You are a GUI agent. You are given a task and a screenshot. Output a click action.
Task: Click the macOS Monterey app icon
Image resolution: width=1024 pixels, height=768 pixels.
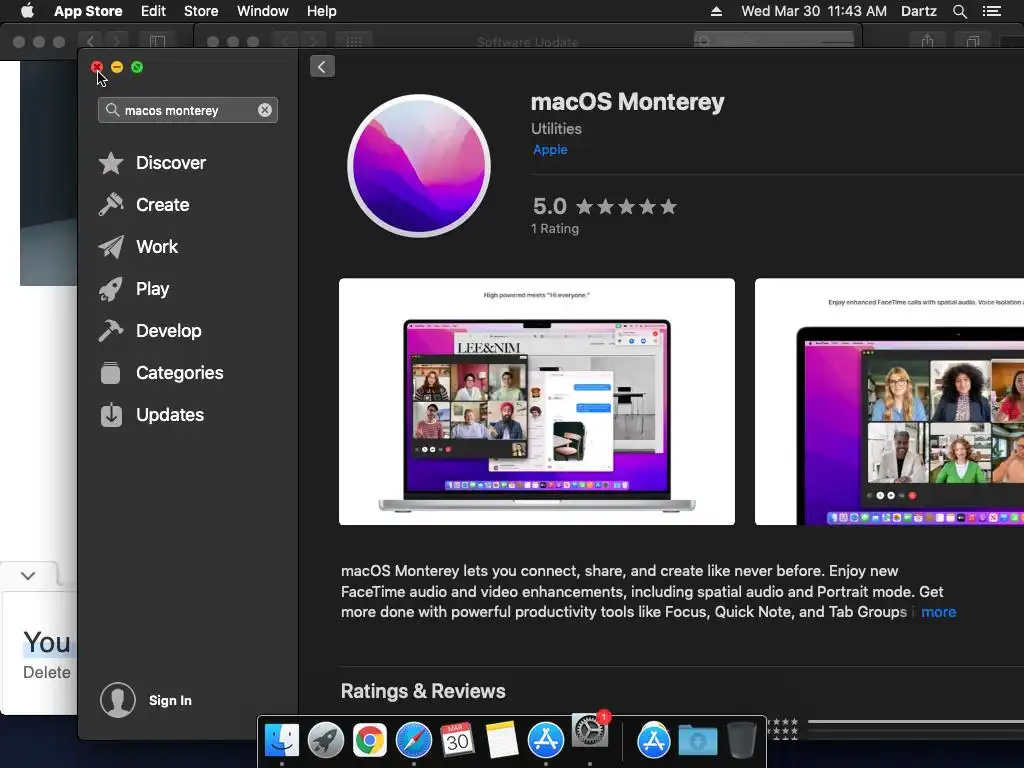(x=419, y=166)
